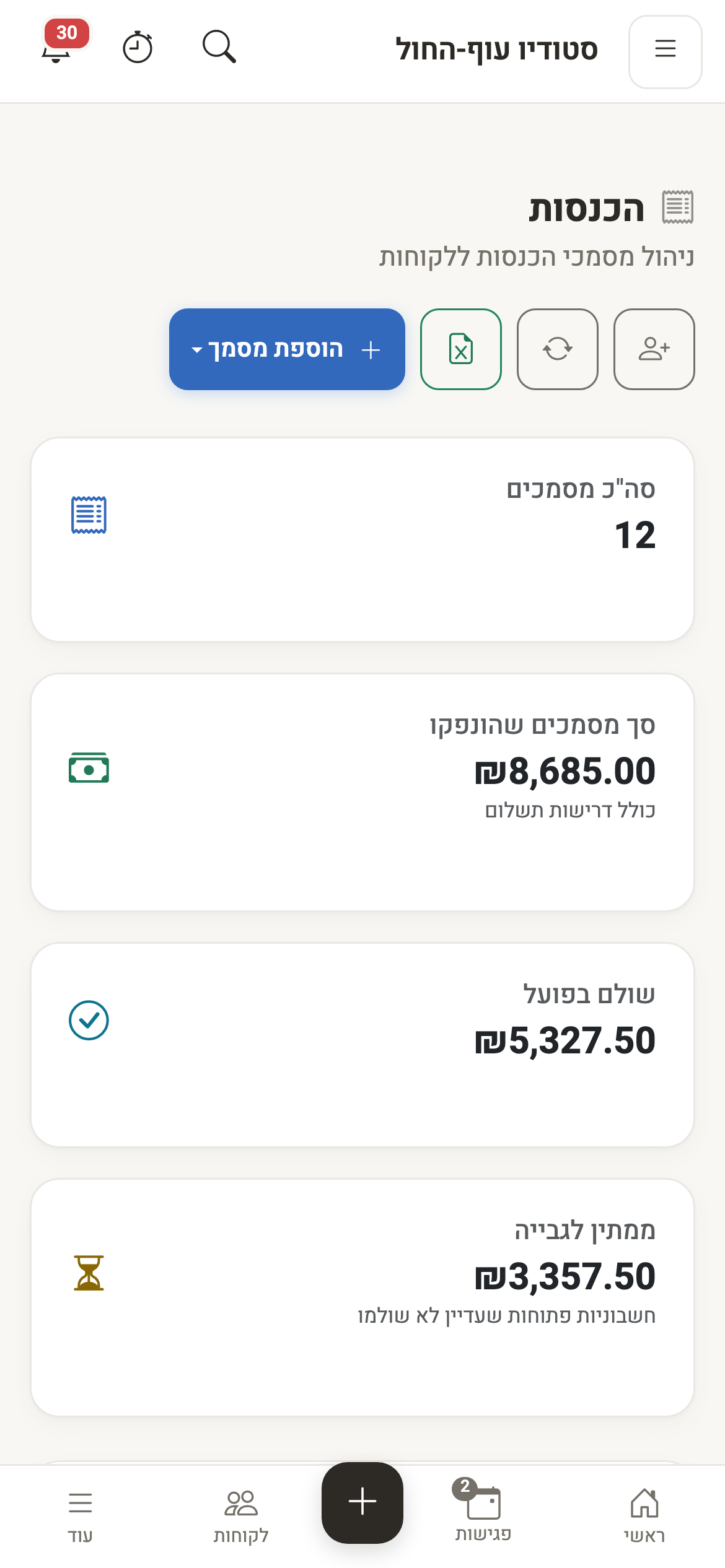The width and height of the screenshot is (725, 1568).
Task: Click the refresh sync icon button
Action: [558, 349]
